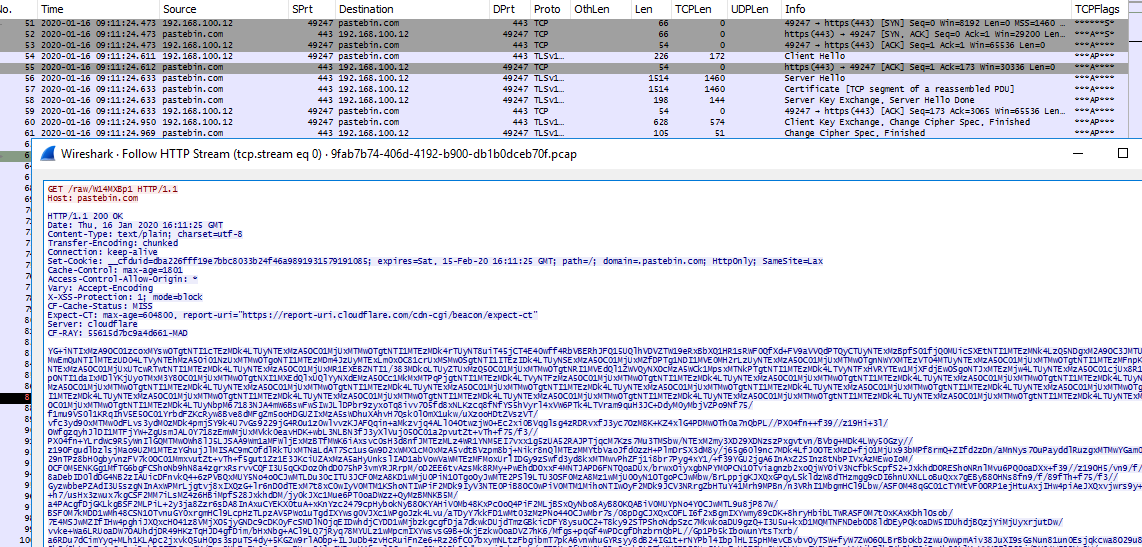Click the Wireshark shark fin icon in dialog title
Viewport: 1142px width, 547px height.
(48, 154)
